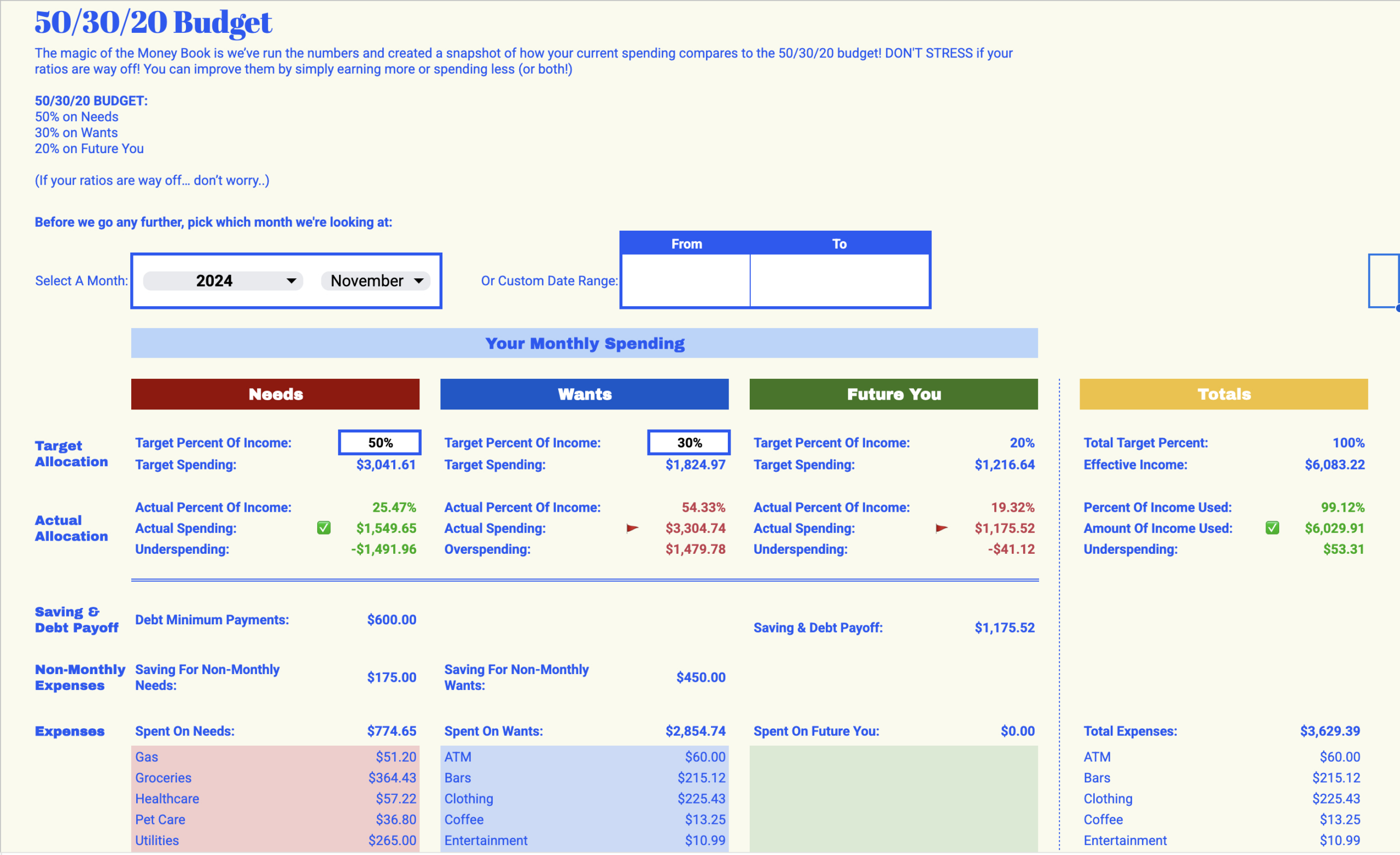Click the Effective Income value $6,083.22

[1334, 465]
